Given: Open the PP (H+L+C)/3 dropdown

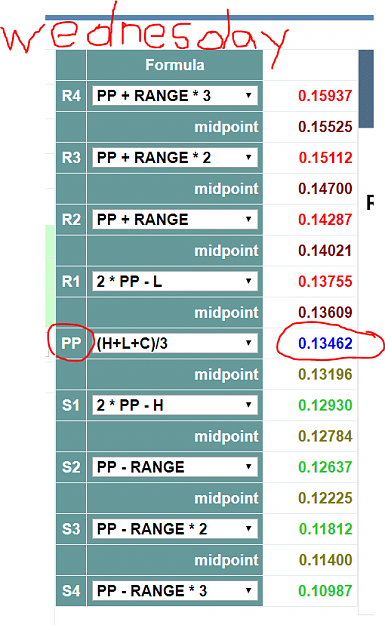Looking at the screenshot, I should (x=175, y=343).
